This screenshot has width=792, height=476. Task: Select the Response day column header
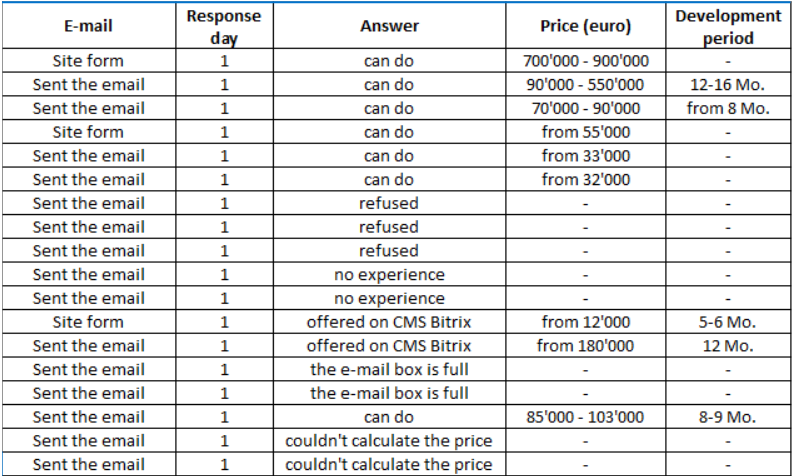point(224,27)
